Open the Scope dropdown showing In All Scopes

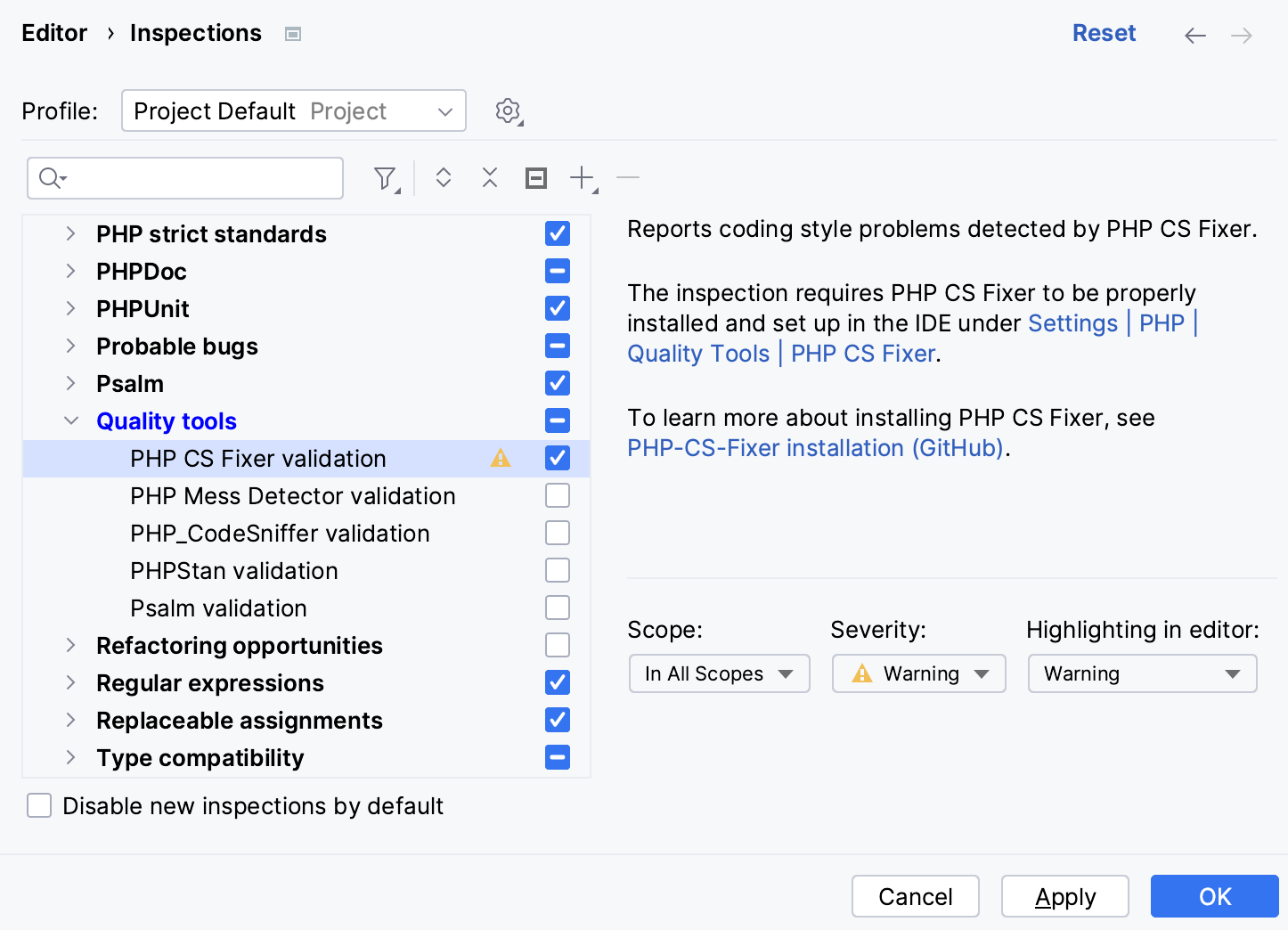tap(718, 673)
